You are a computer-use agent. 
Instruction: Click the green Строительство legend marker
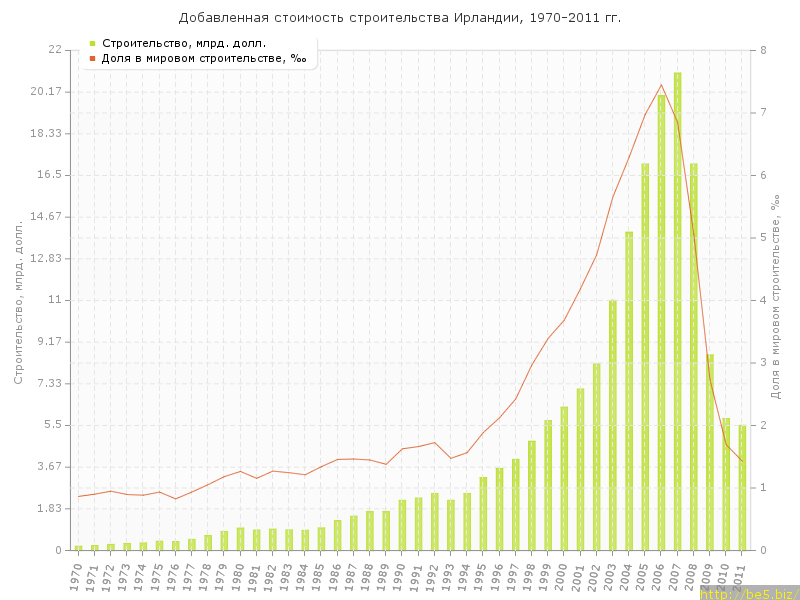[x=92, y=43]
